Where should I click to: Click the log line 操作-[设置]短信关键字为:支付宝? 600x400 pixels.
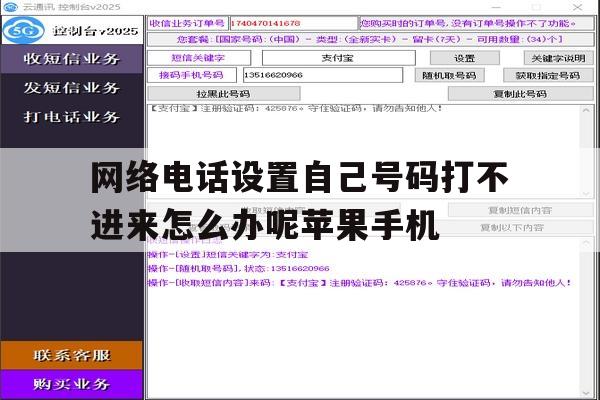tap(228, 255)
